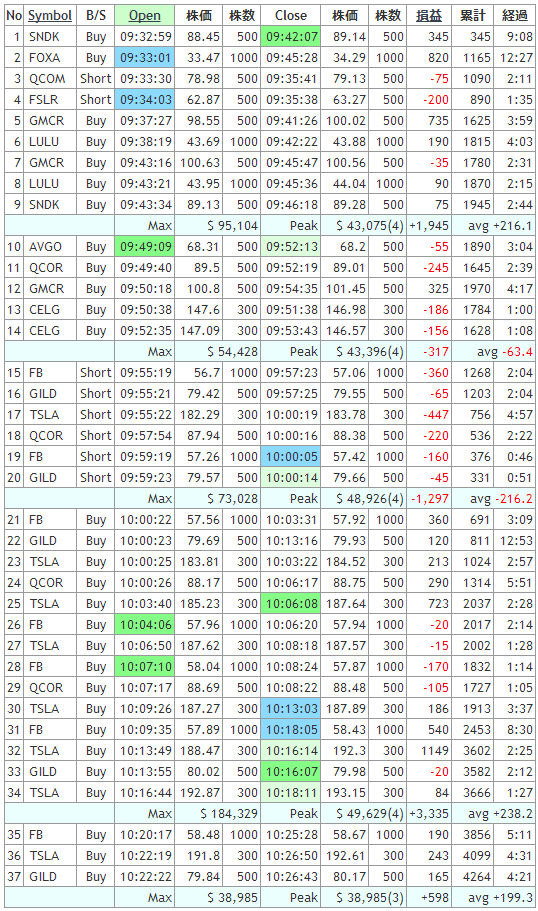
Task: Select the green 09:49:09 AVGO open time
Action: click(145, 246)
